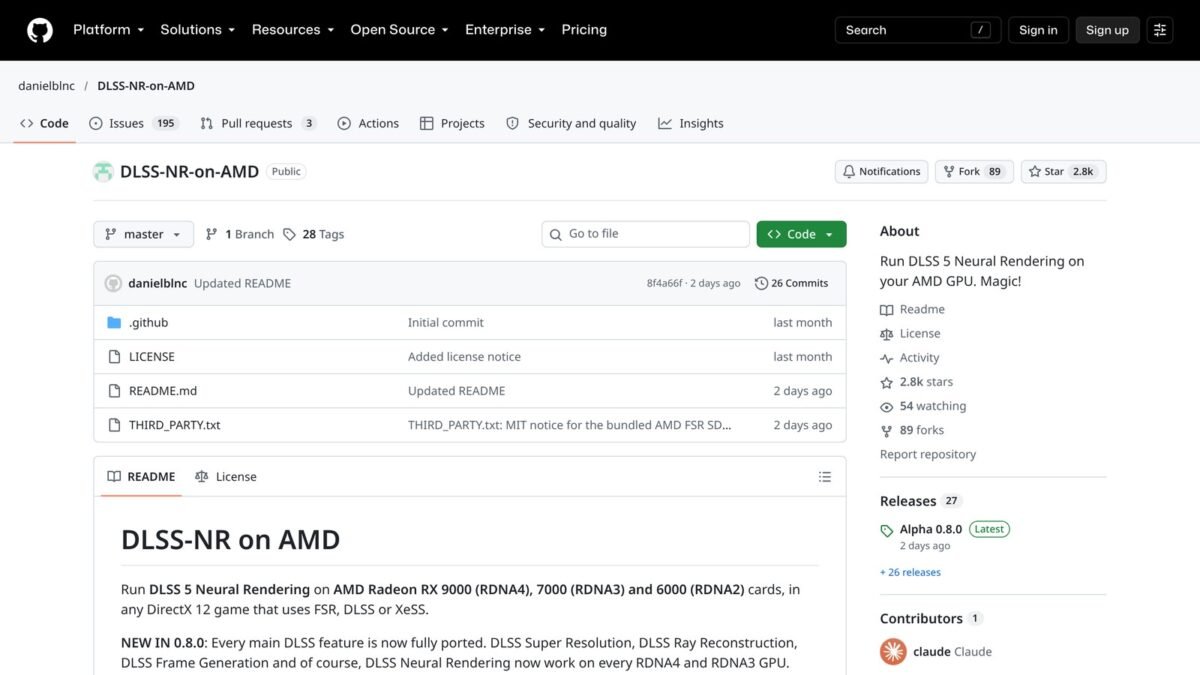
Task: Click the repository avatar beside DLSS-NR-on-AMD title
Action: tap(103, 172)
